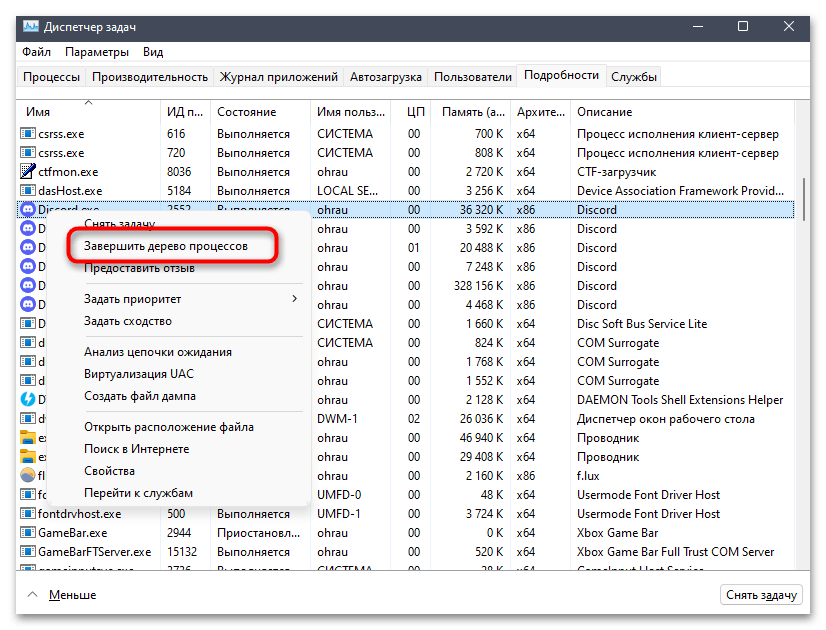
Task: Sort by the Имя column header
Action: coord(88,112)
